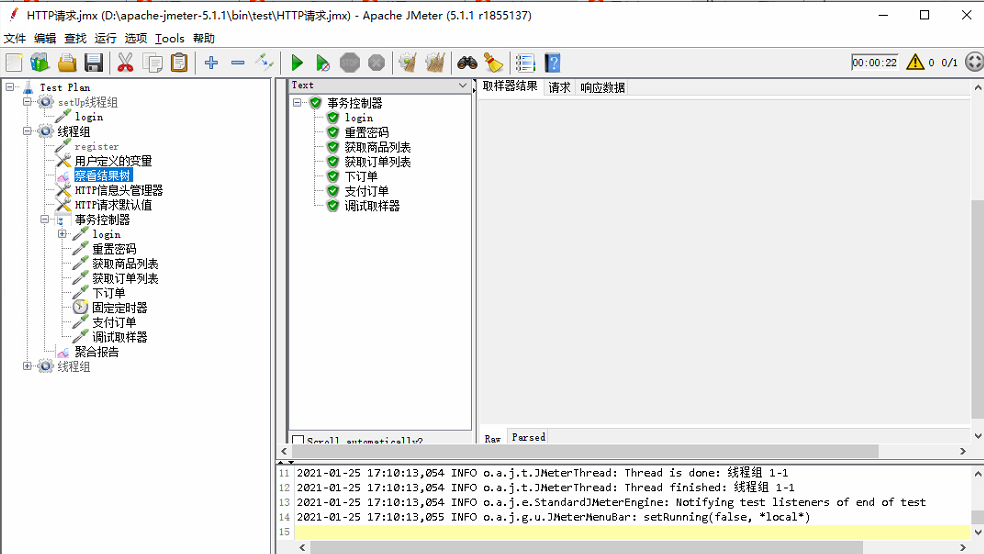Screen dimensions: 984x554
Task: Select HTTP信息头管理器 in tree
Action: coord(119,190)
